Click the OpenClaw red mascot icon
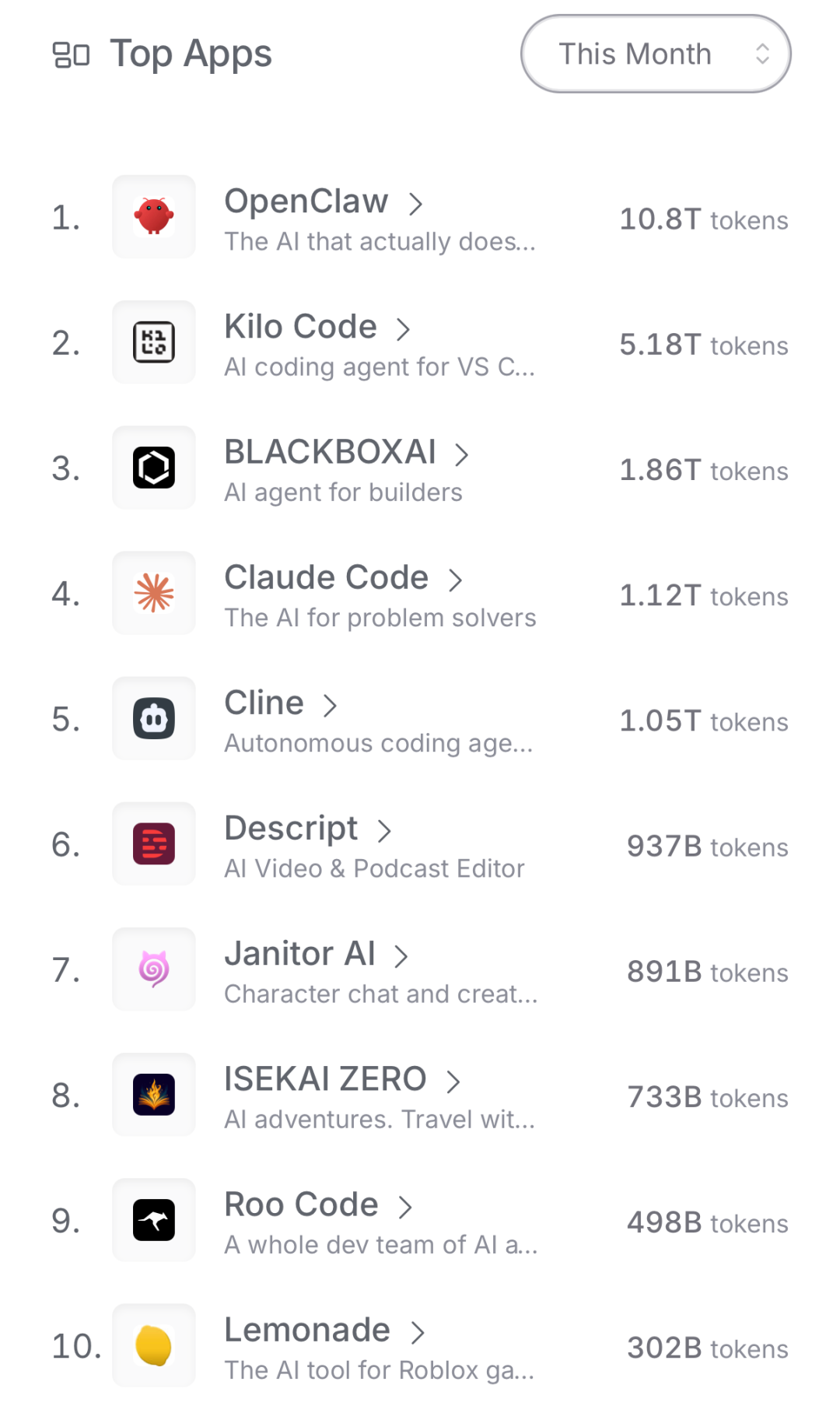The height and width of the screenshot is (1413, 840). click(x=154, y=216)
